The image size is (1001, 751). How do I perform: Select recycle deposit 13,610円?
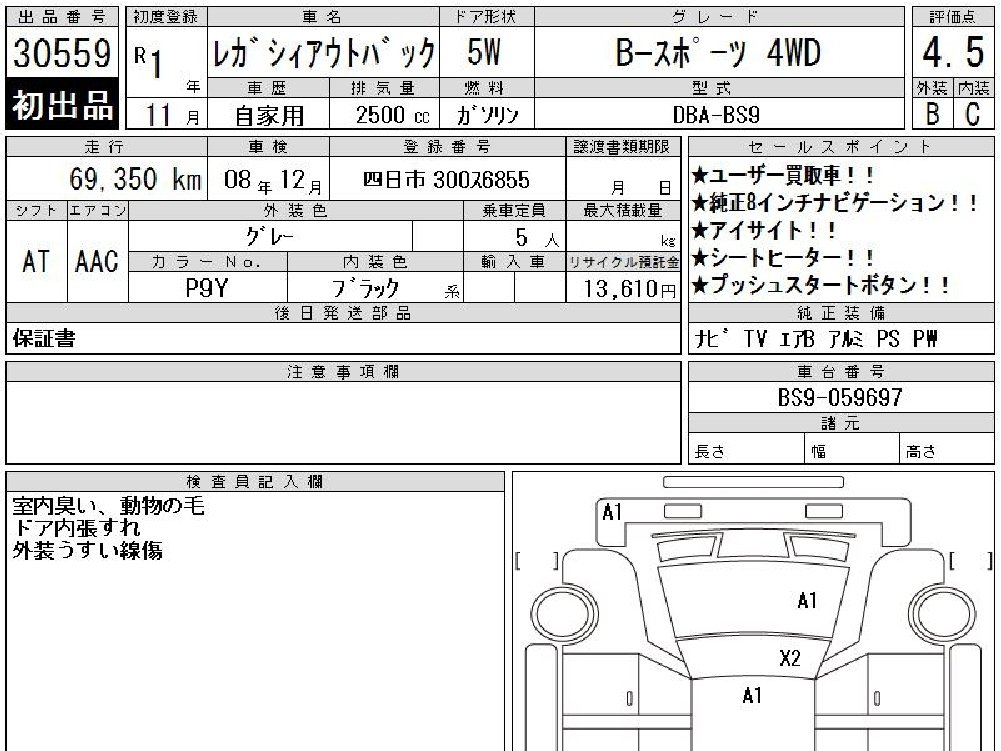tap(629, 289)
